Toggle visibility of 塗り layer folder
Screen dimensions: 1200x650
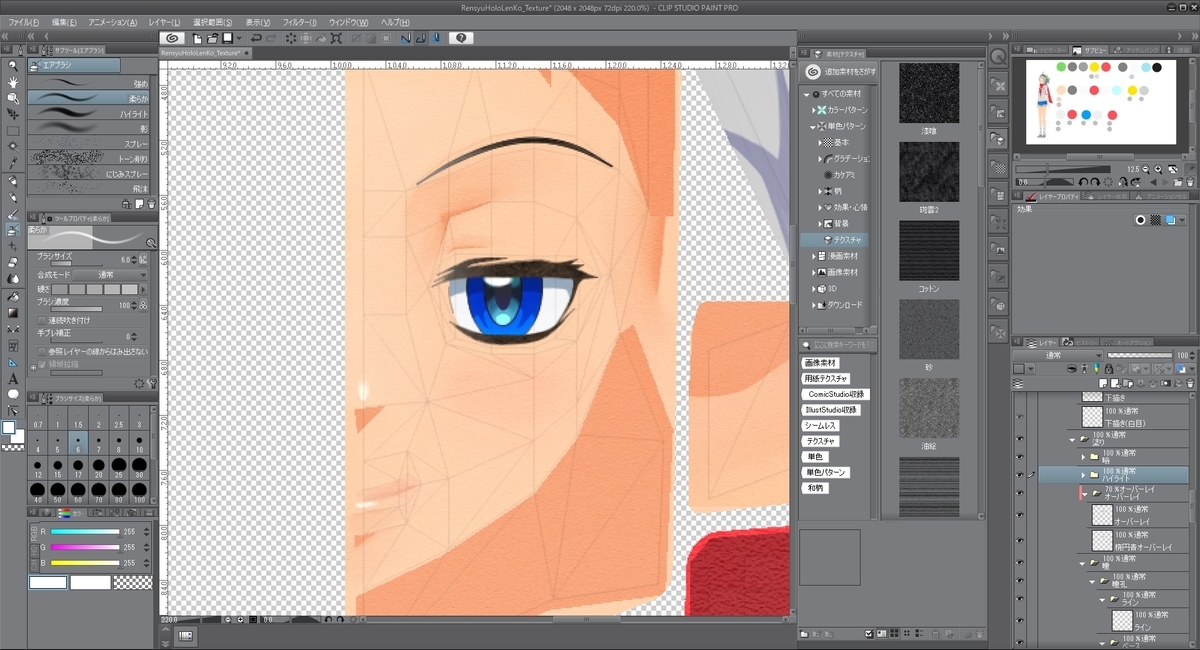click(1020, 438)
